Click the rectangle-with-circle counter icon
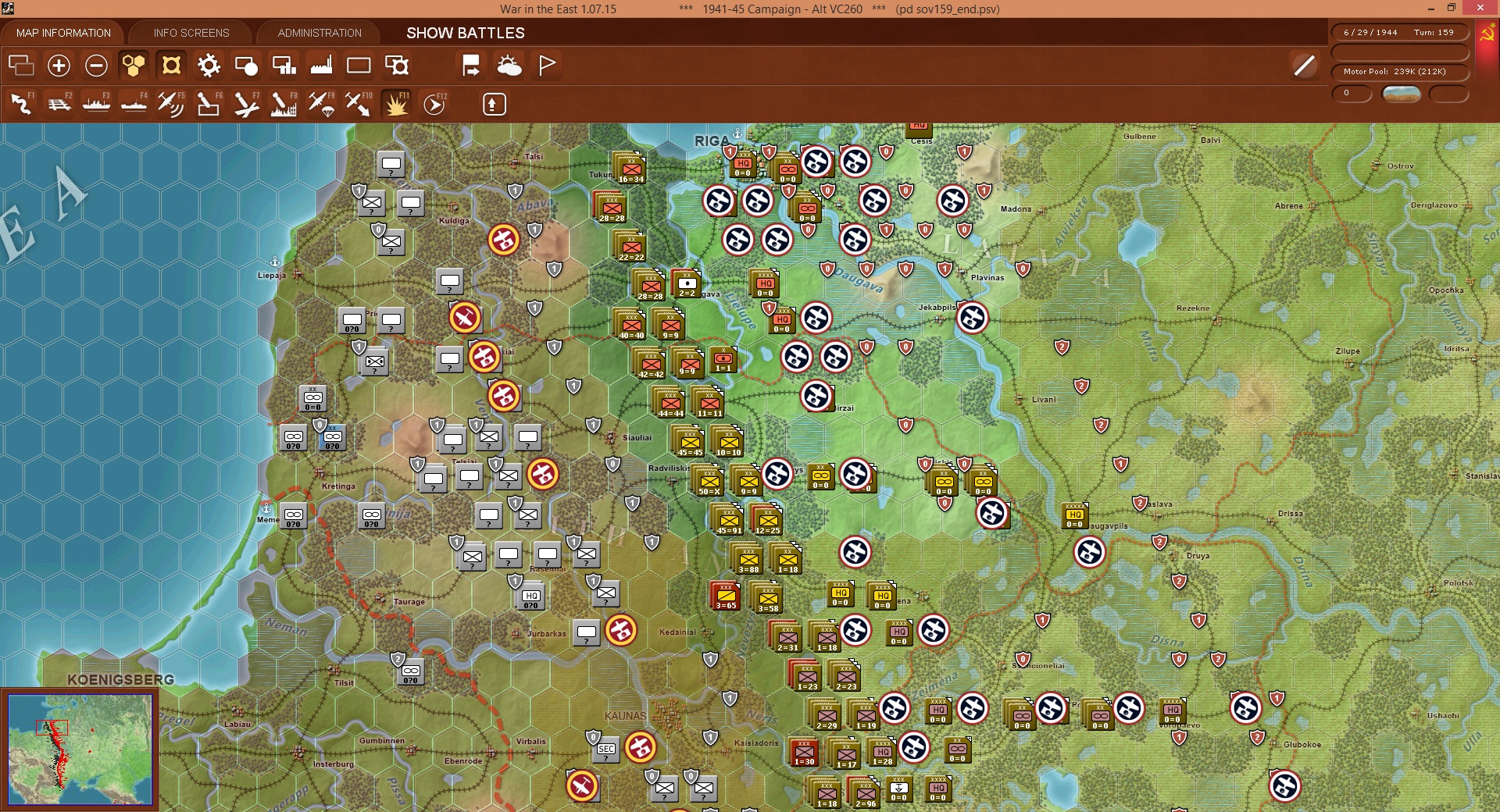 click(246, 66)
